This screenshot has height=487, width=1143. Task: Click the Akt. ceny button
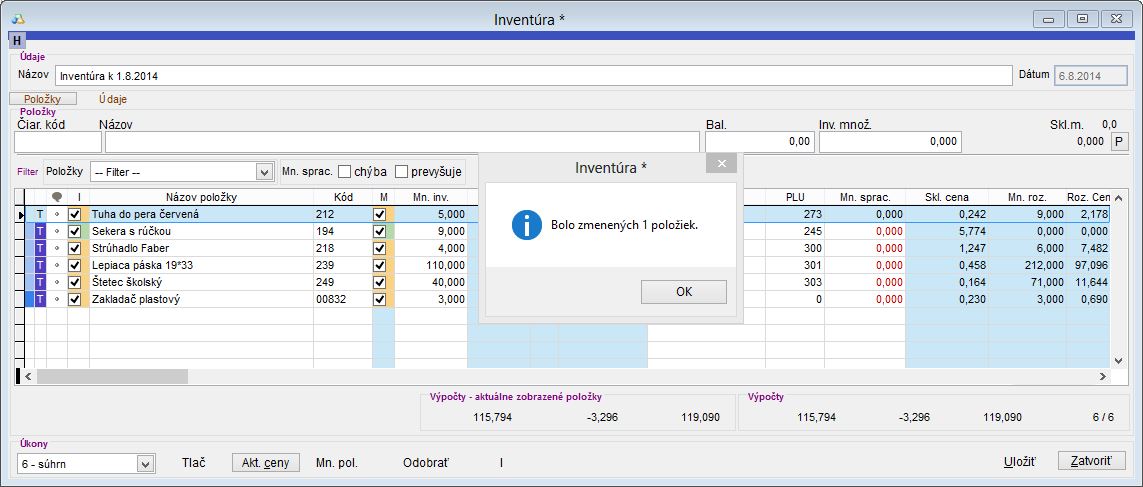coord(265,463)
